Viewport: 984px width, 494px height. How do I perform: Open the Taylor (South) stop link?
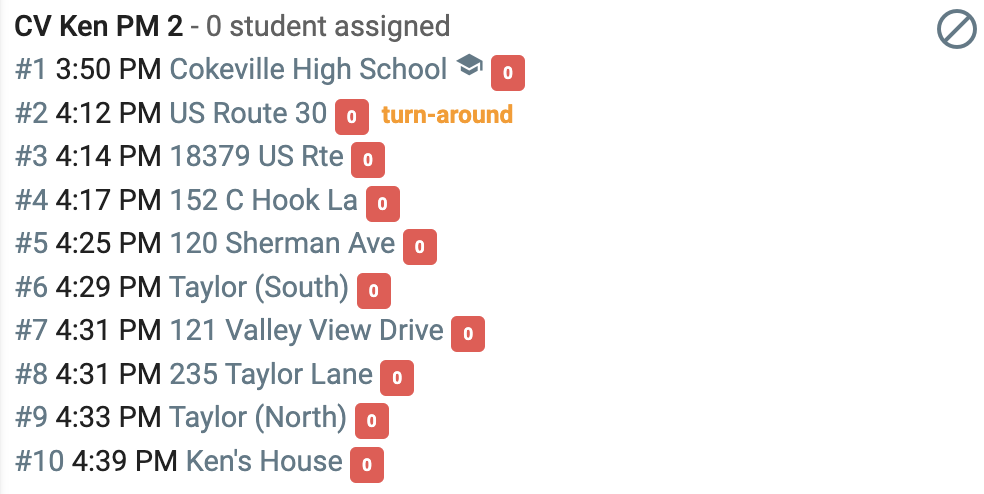tap(259, 287)
